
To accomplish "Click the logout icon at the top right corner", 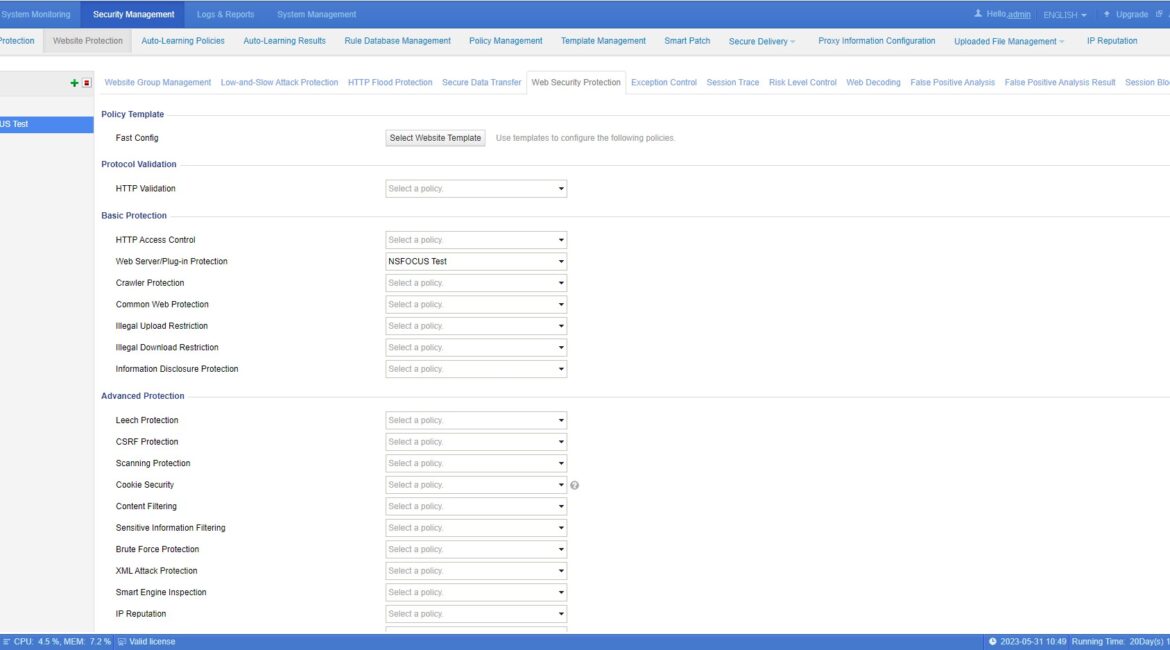I will click(x=1158, y=13).
